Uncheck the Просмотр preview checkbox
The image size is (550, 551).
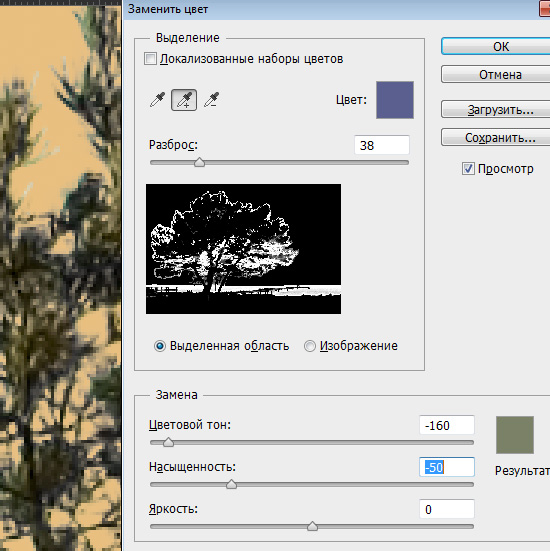pos(468,169)
